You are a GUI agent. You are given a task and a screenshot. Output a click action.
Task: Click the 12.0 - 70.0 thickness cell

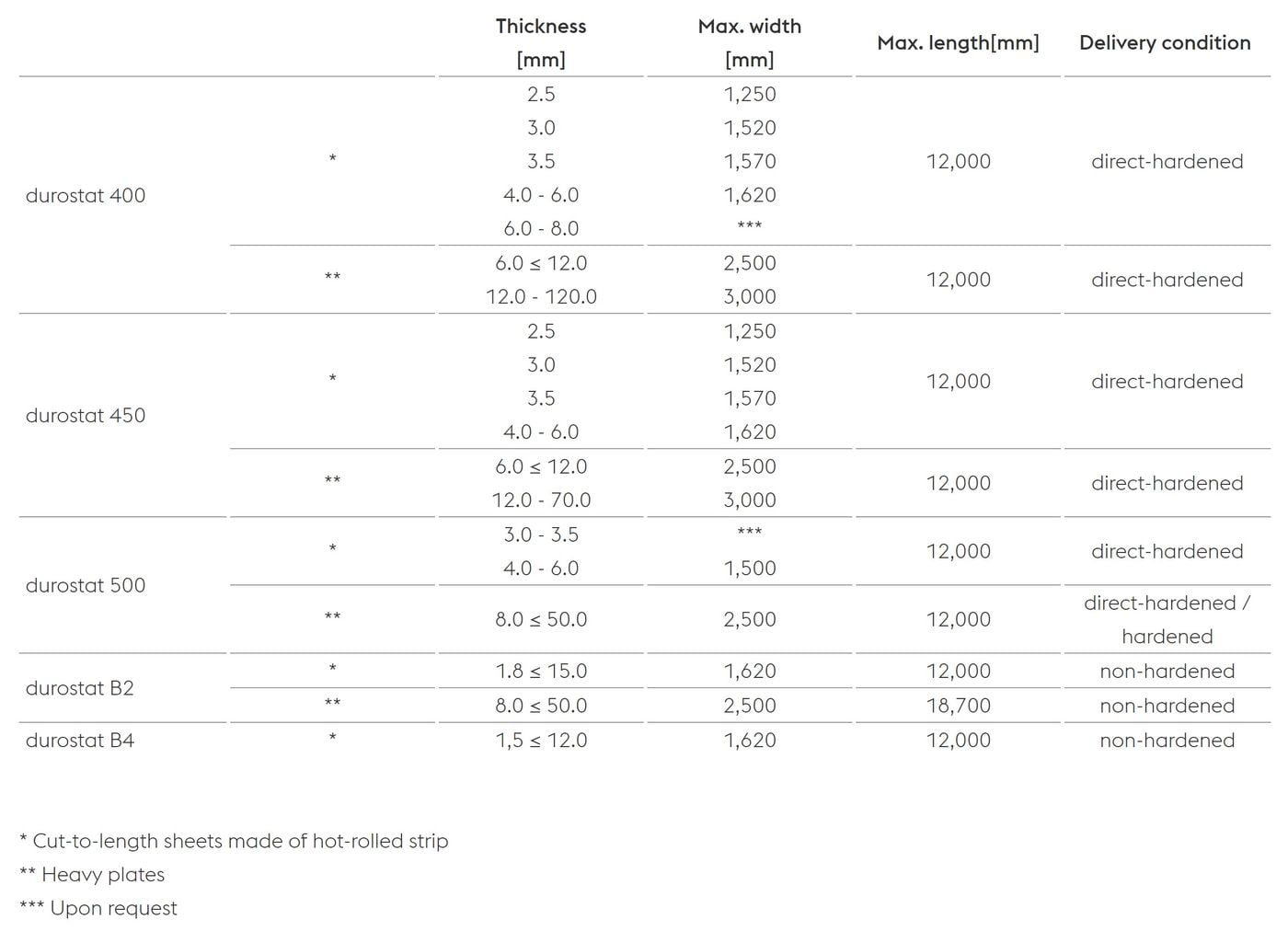(x=541, y=500)
